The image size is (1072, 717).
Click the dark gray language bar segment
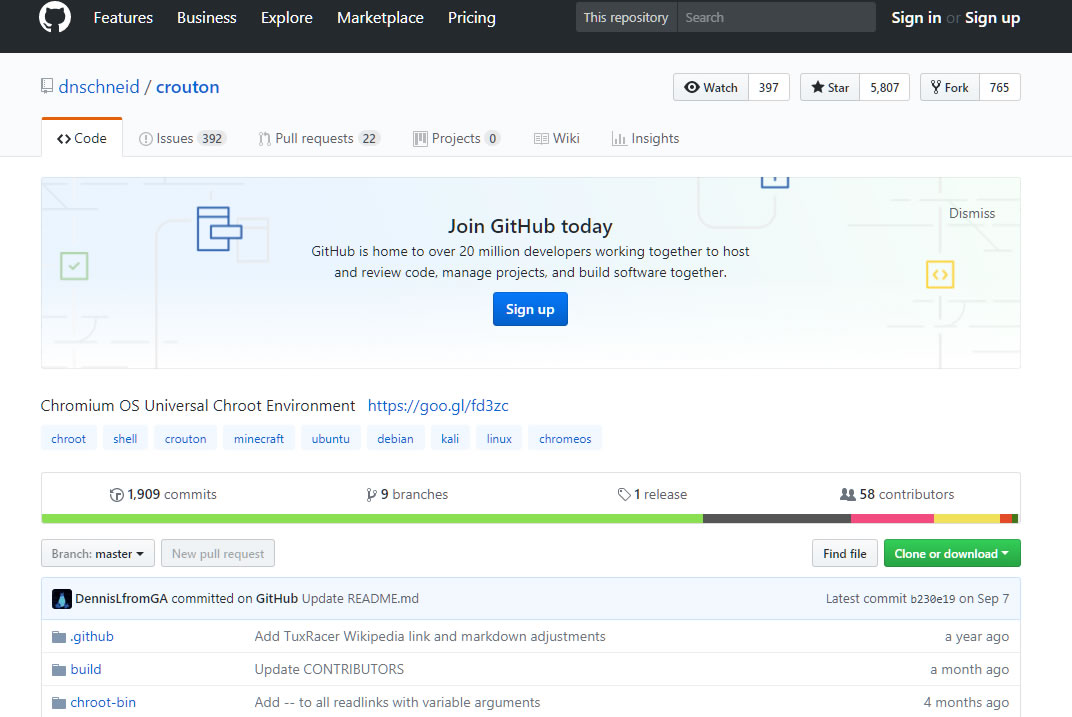(x=777, y=519)
